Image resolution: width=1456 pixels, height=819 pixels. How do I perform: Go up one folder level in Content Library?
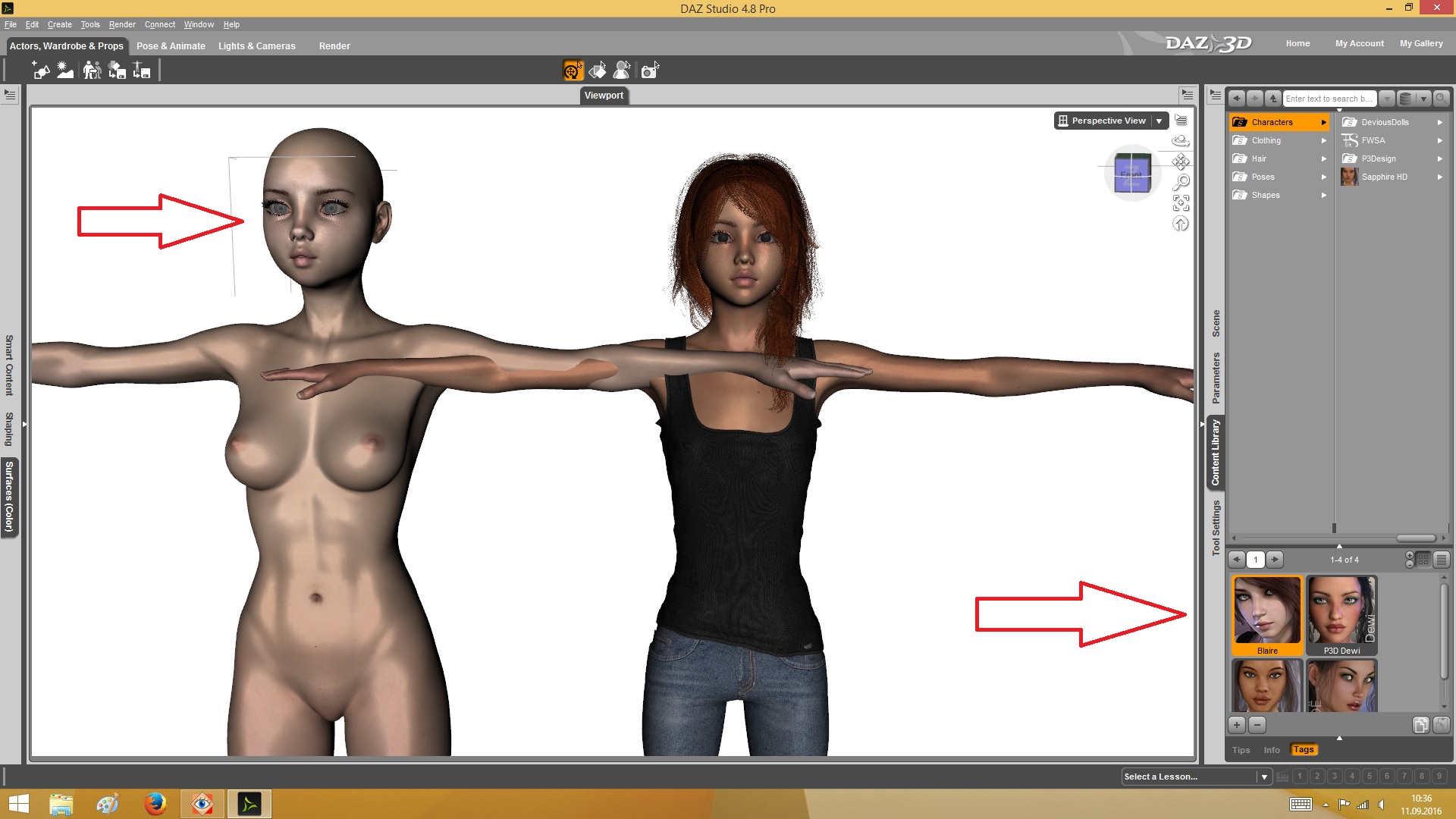tap(1273, 99)
